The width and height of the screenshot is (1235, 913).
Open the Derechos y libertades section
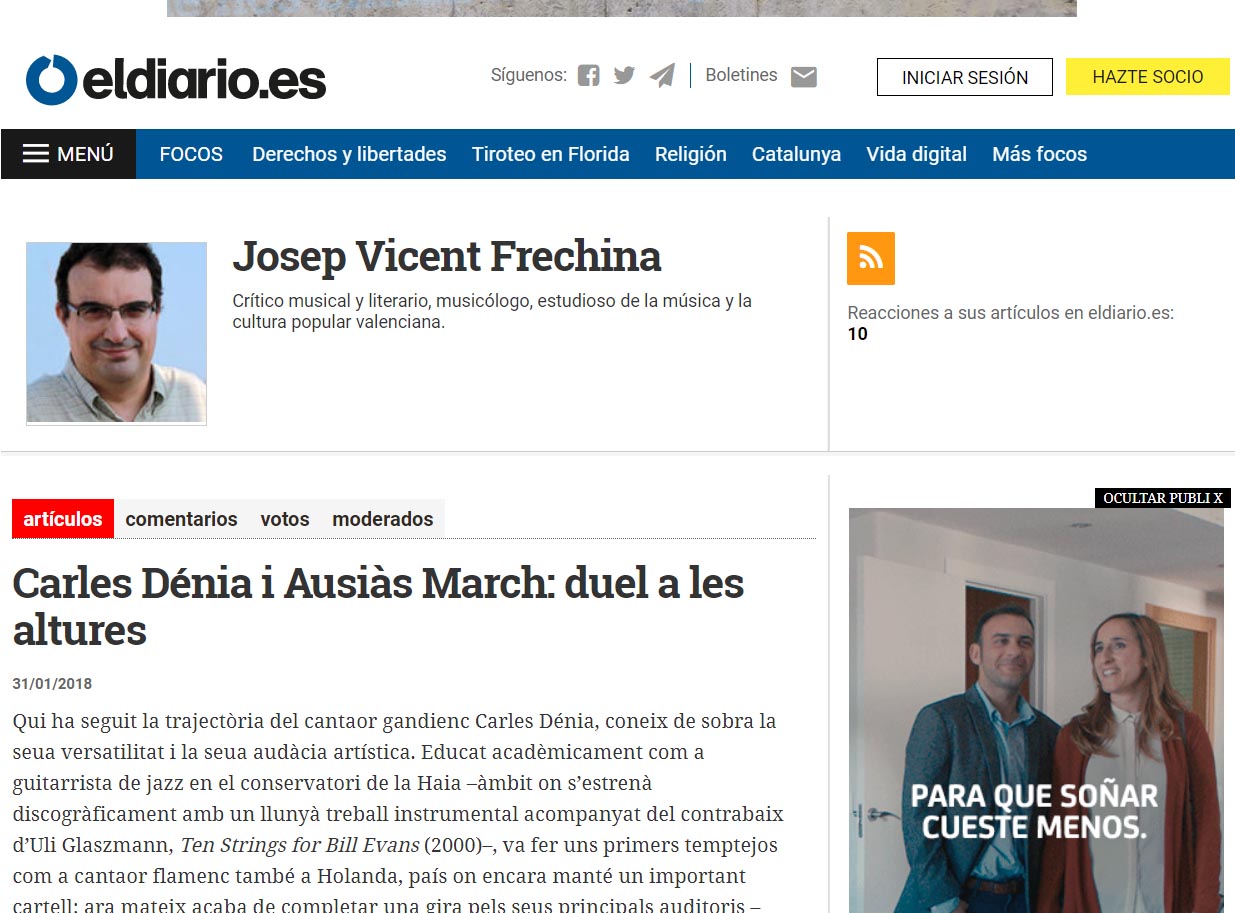(349, 154)
